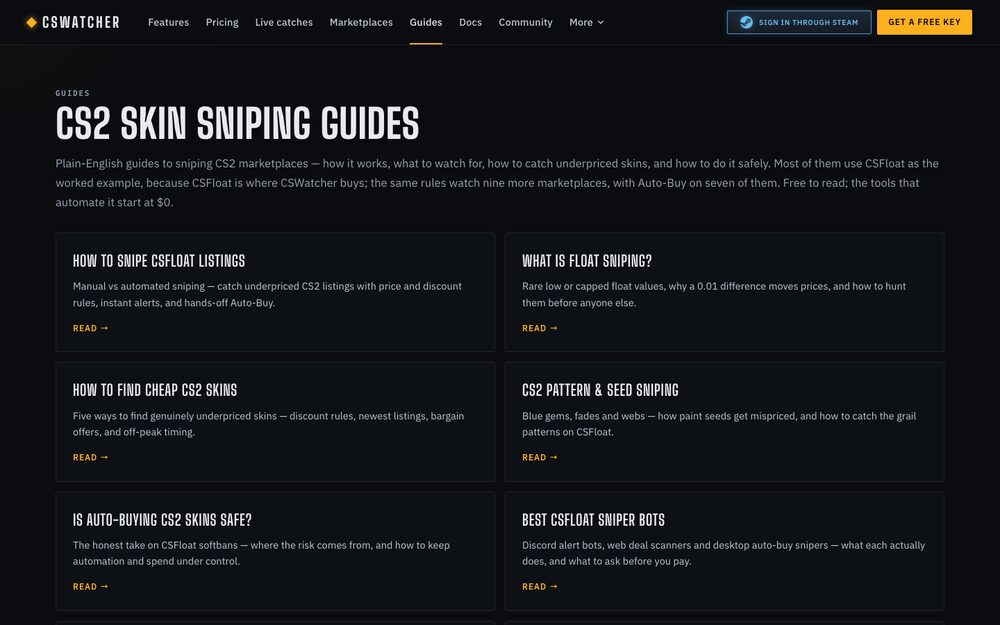Click the CS2 Skin Sniping Guides heading
This screenshot has height=625, width=1000.
[x=237, y=123]
